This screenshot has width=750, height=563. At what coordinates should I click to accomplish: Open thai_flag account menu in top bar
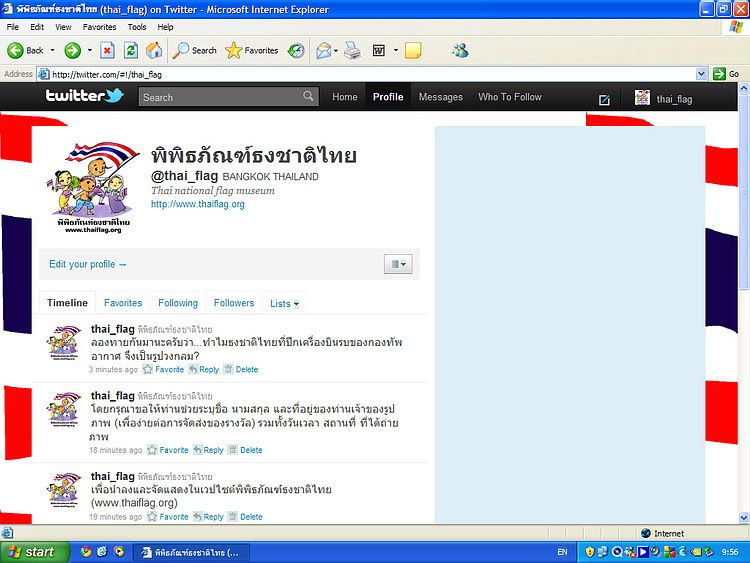[663, 99]
